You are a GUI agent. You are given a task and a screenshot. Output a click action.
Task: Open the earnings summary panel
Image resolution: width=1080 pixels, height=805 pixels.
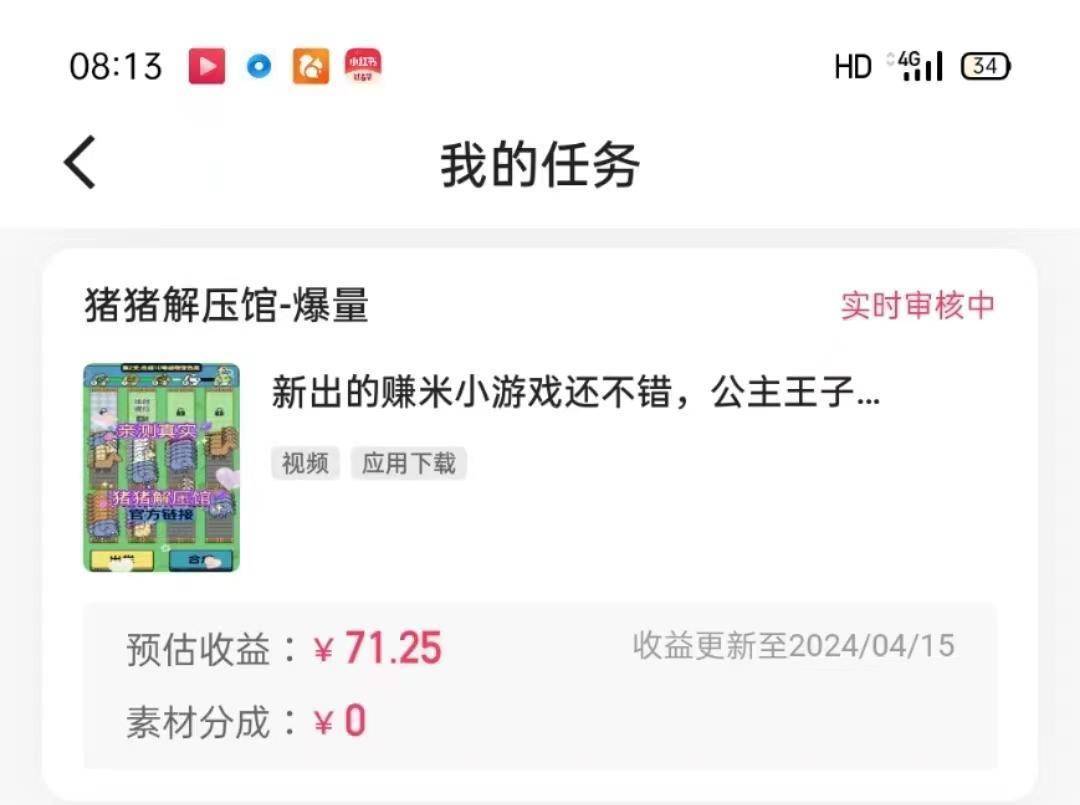540,686
